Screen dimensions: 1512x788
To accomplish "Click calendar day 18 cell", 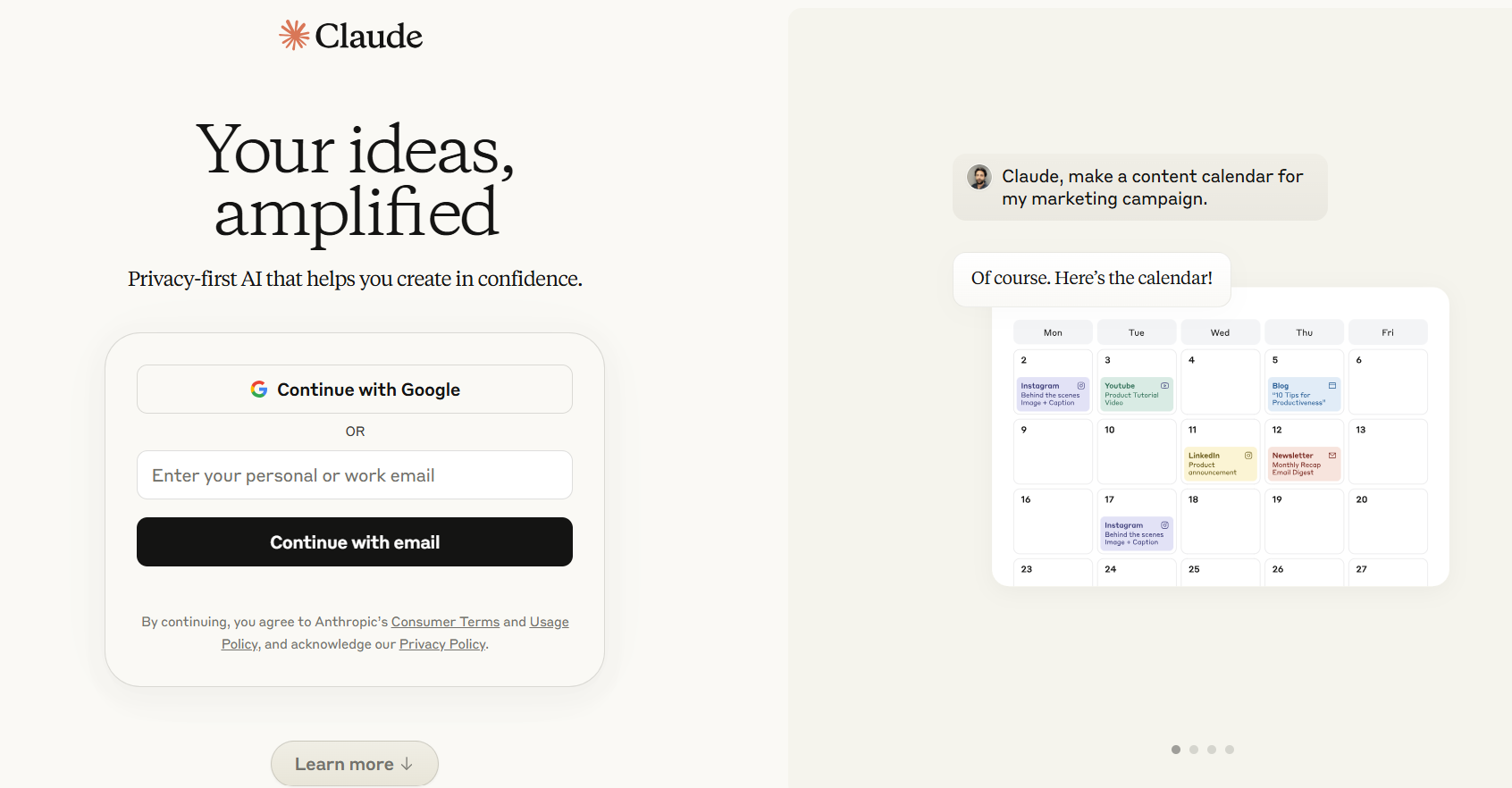I will [x=1221, y=522].
